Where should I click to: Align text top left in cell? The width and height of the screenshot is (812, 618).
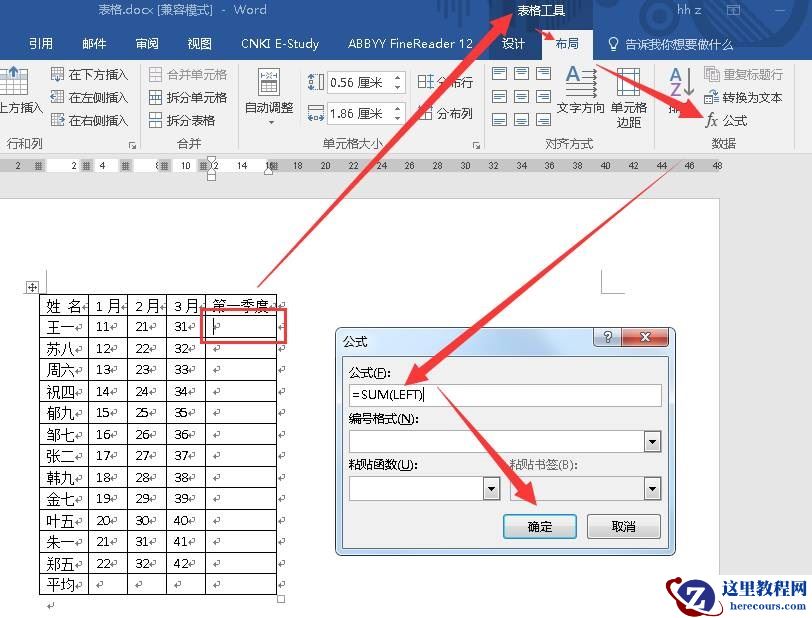tap(499, 74)
